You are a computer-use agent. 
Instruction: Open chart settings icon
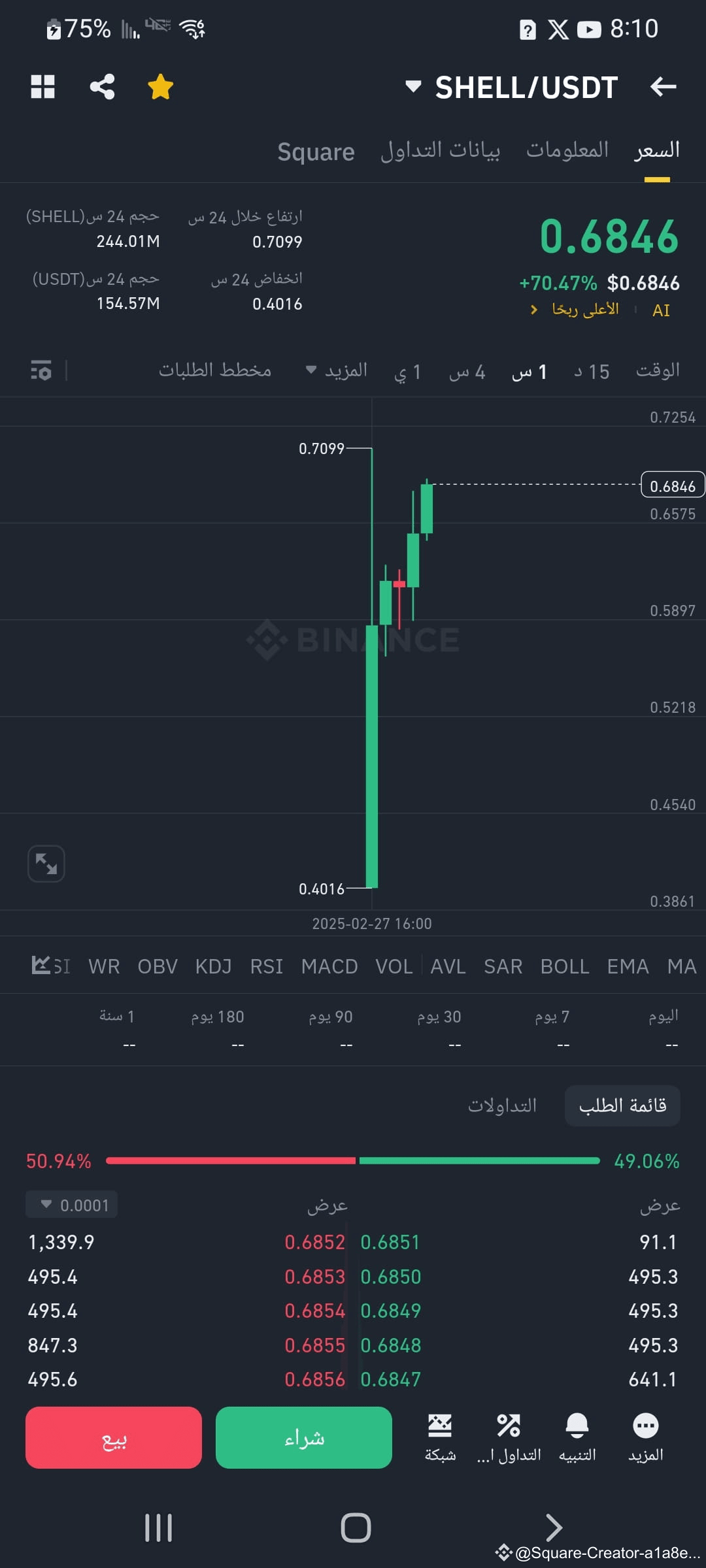[41, 370]
